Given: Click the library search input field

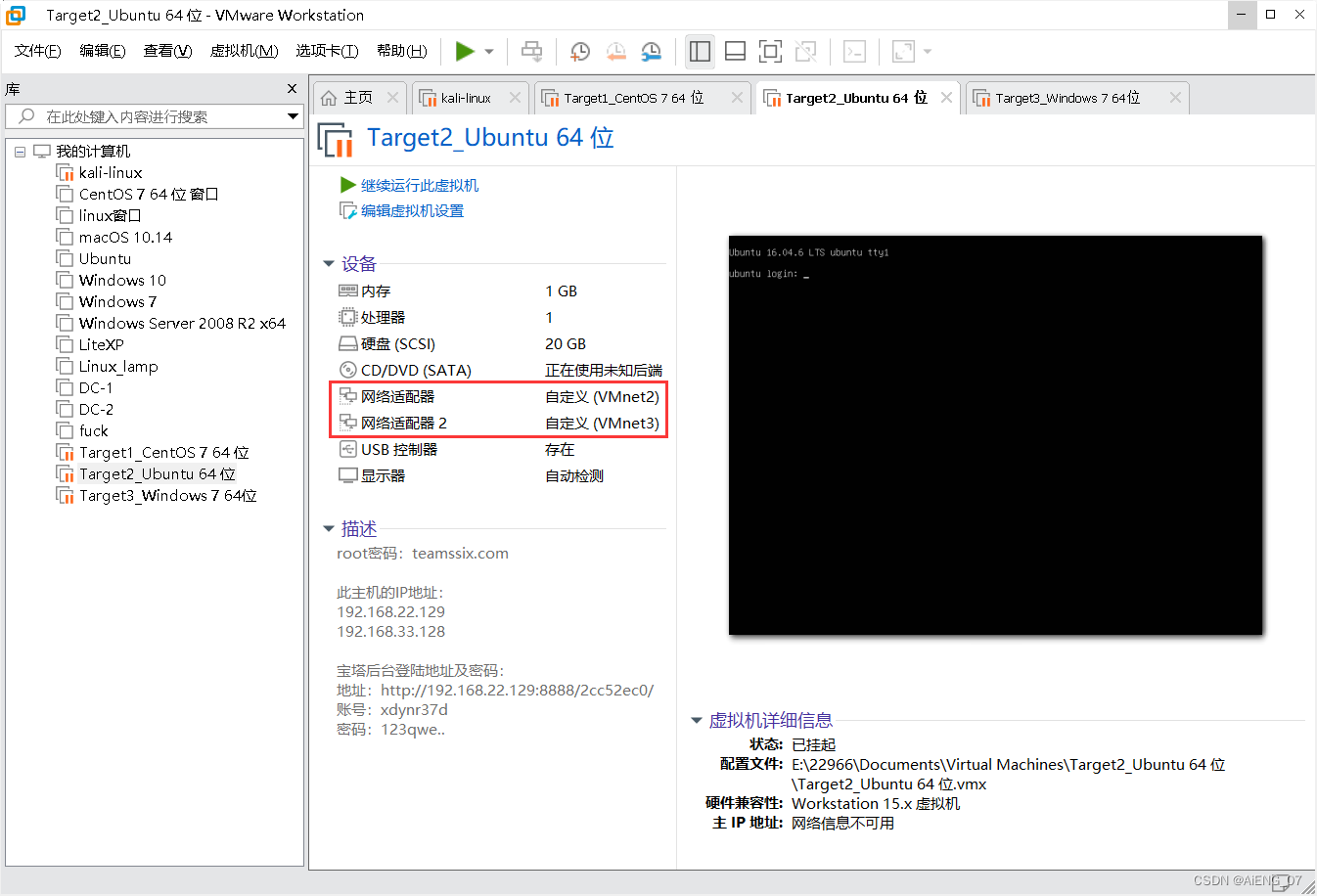Looking at the screenshot, I should pyautogui.click(x=155, y=116).
